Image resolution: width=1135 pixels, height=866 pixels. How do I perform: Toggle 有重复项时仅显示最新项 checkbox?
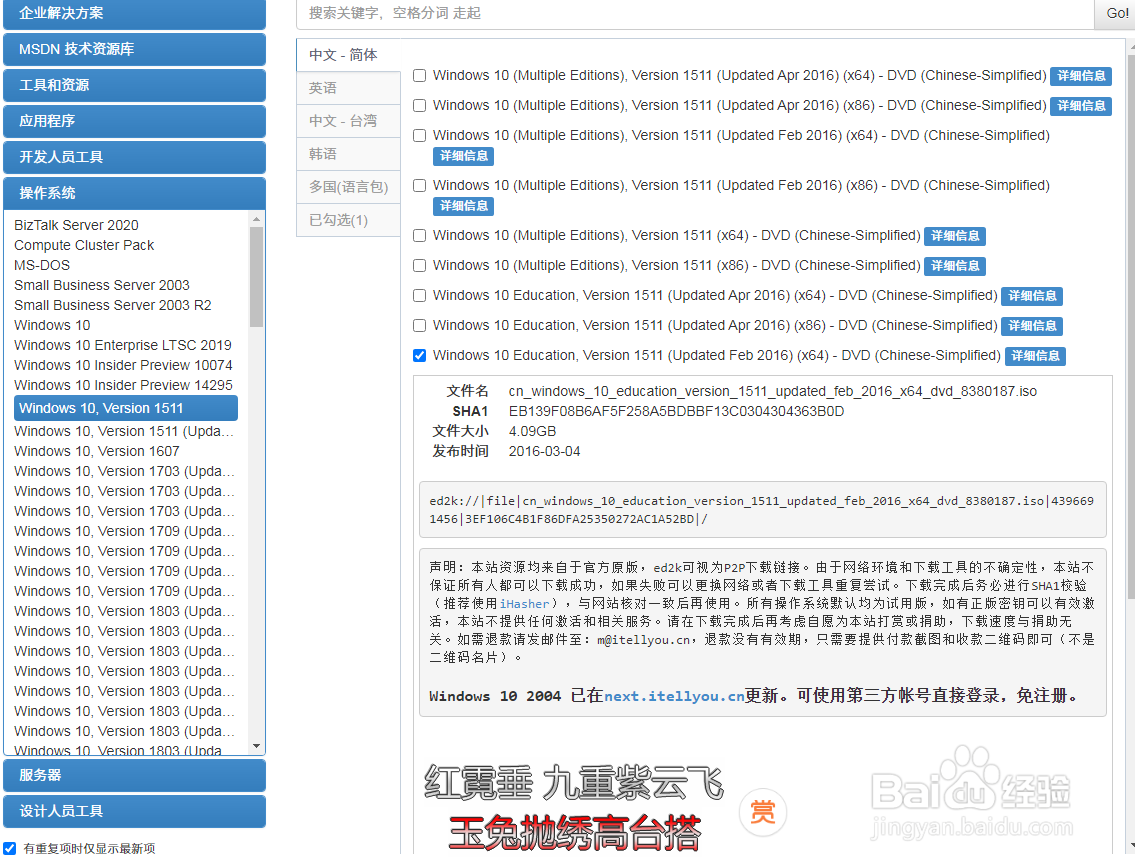[9, 849]
